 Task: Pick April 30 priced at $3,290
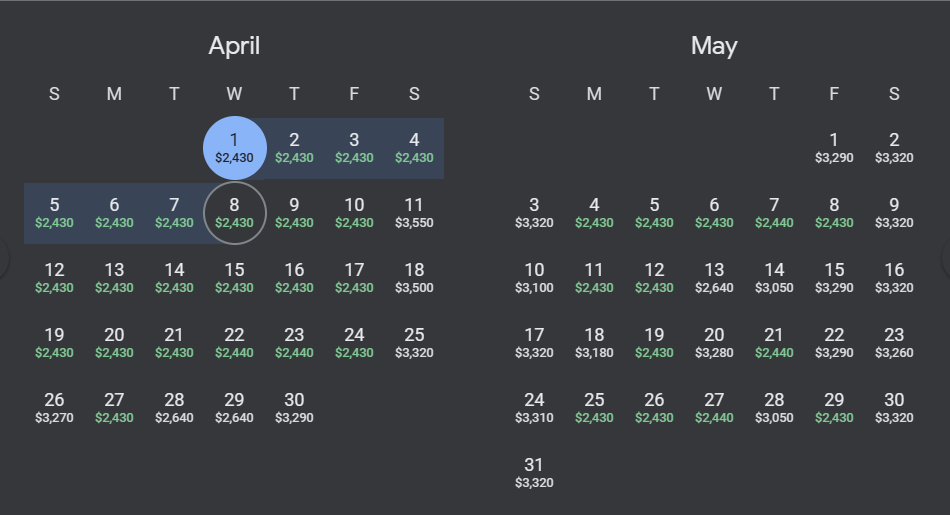pyautogui.click(x=294, y=408)
